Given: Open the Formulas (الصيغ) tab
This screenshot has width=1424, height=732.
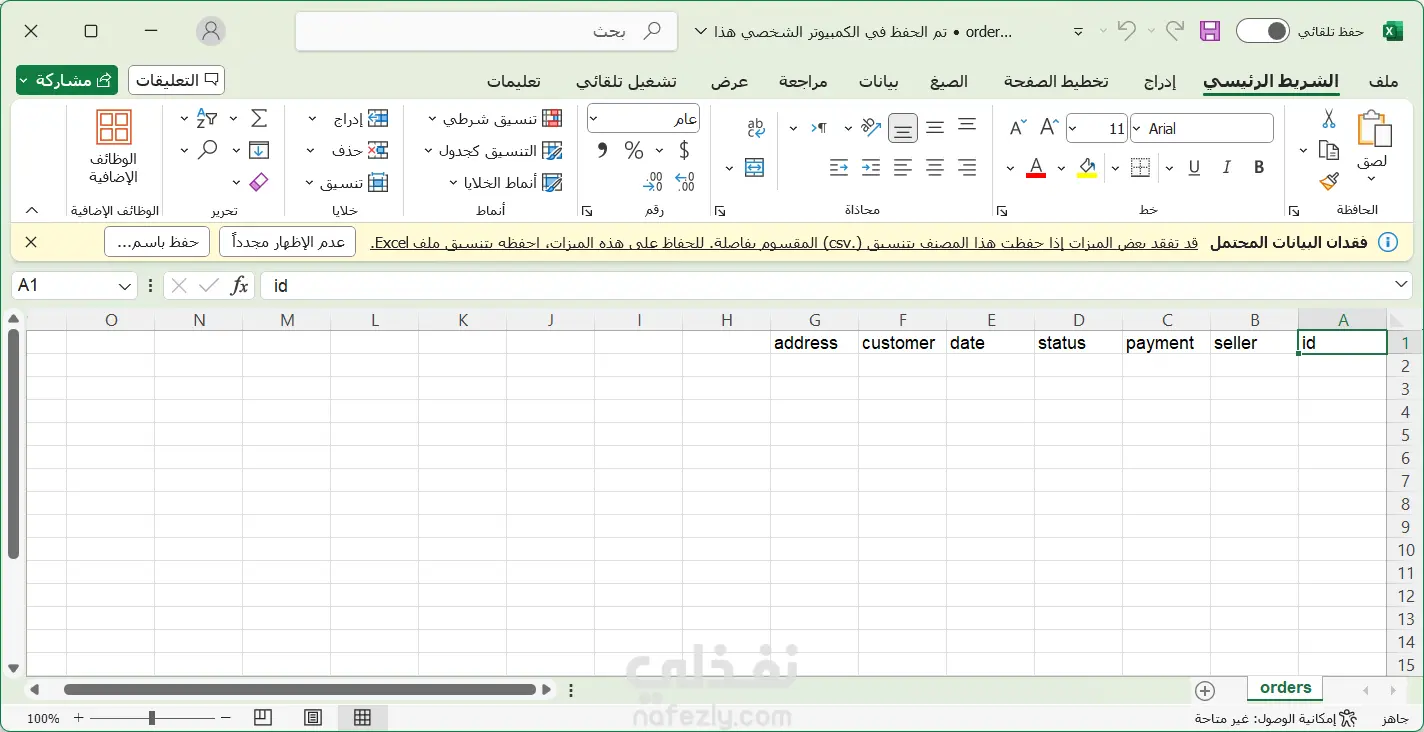Looking at the screenshot, I should [x=949, y=81].
